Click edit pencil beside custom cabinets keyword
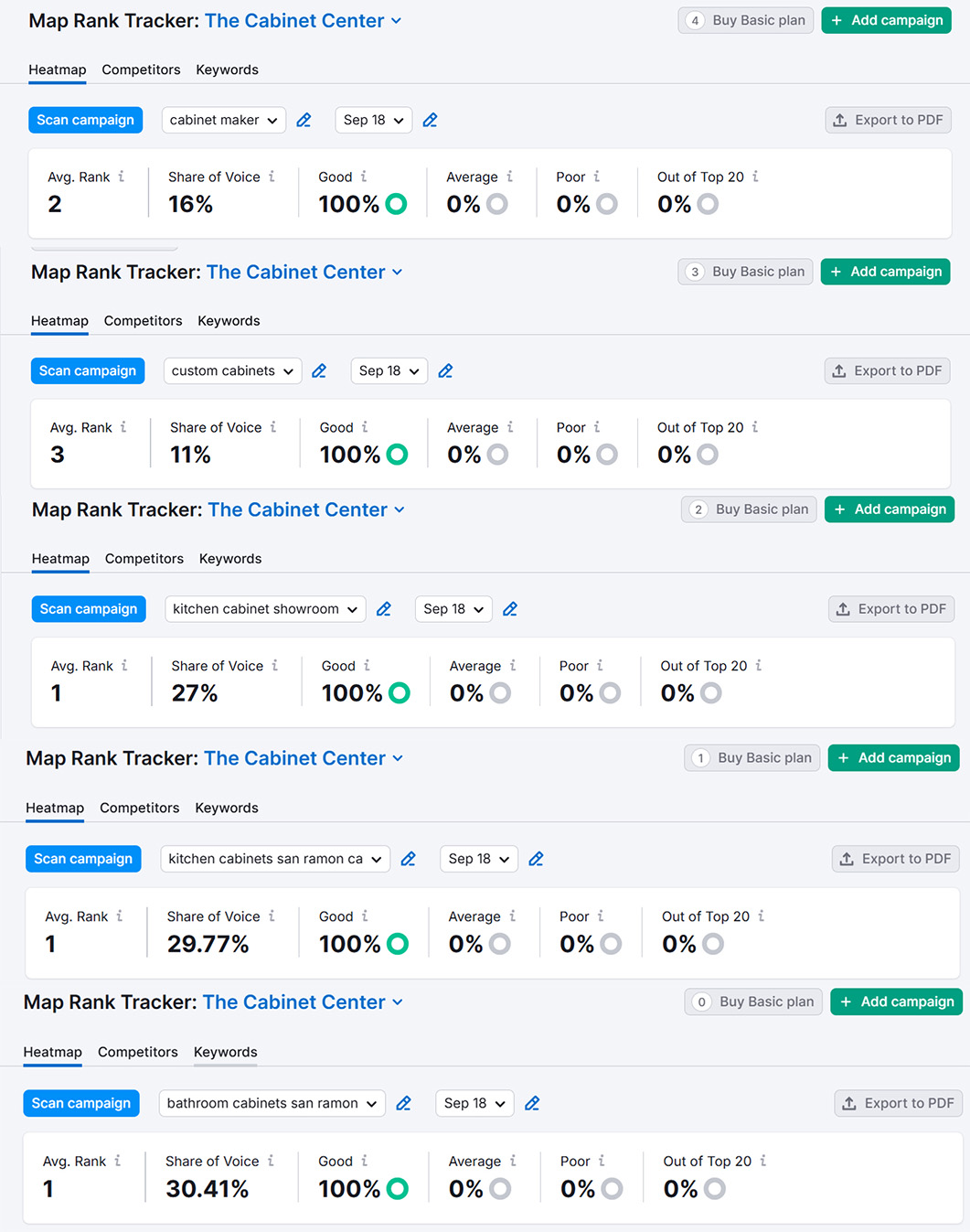The image size is (970, 1232). 319,370
